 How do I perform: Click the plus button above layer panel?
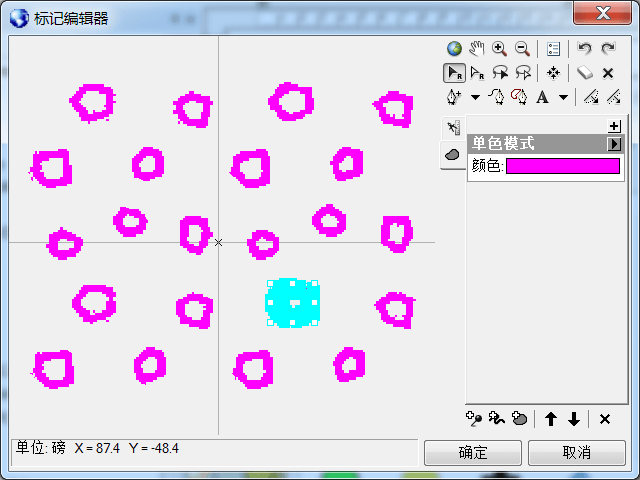[614, 126]
